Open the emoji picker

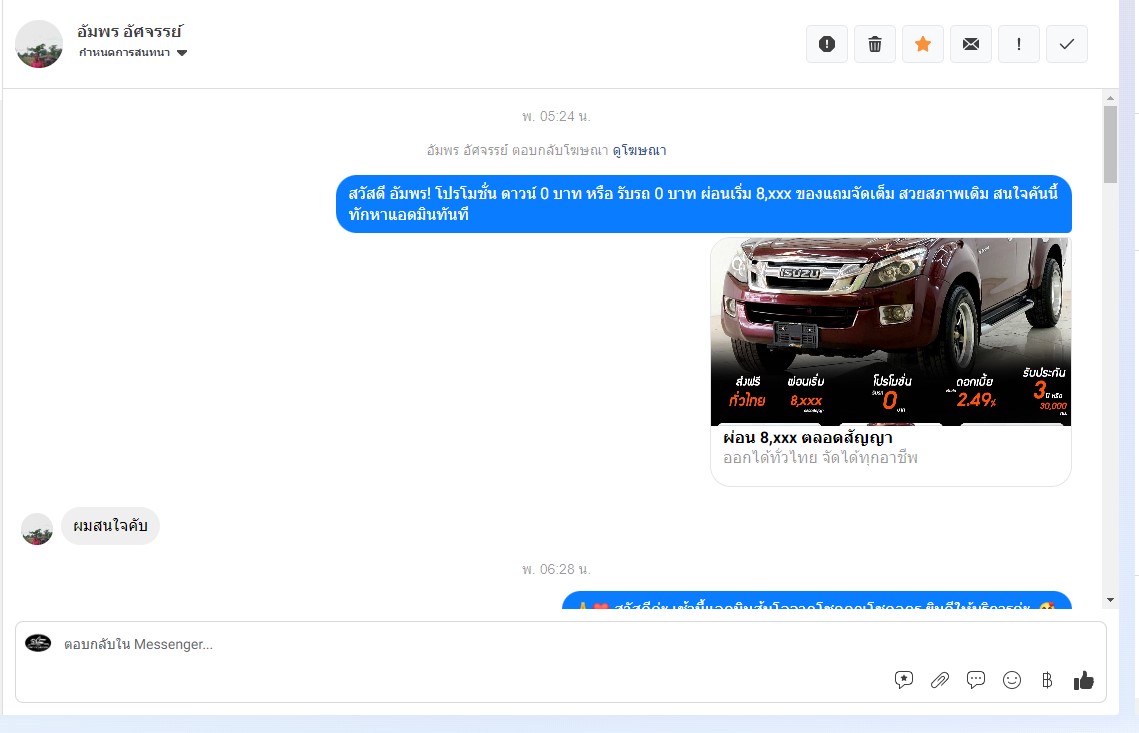click(x=1012, y=680)
